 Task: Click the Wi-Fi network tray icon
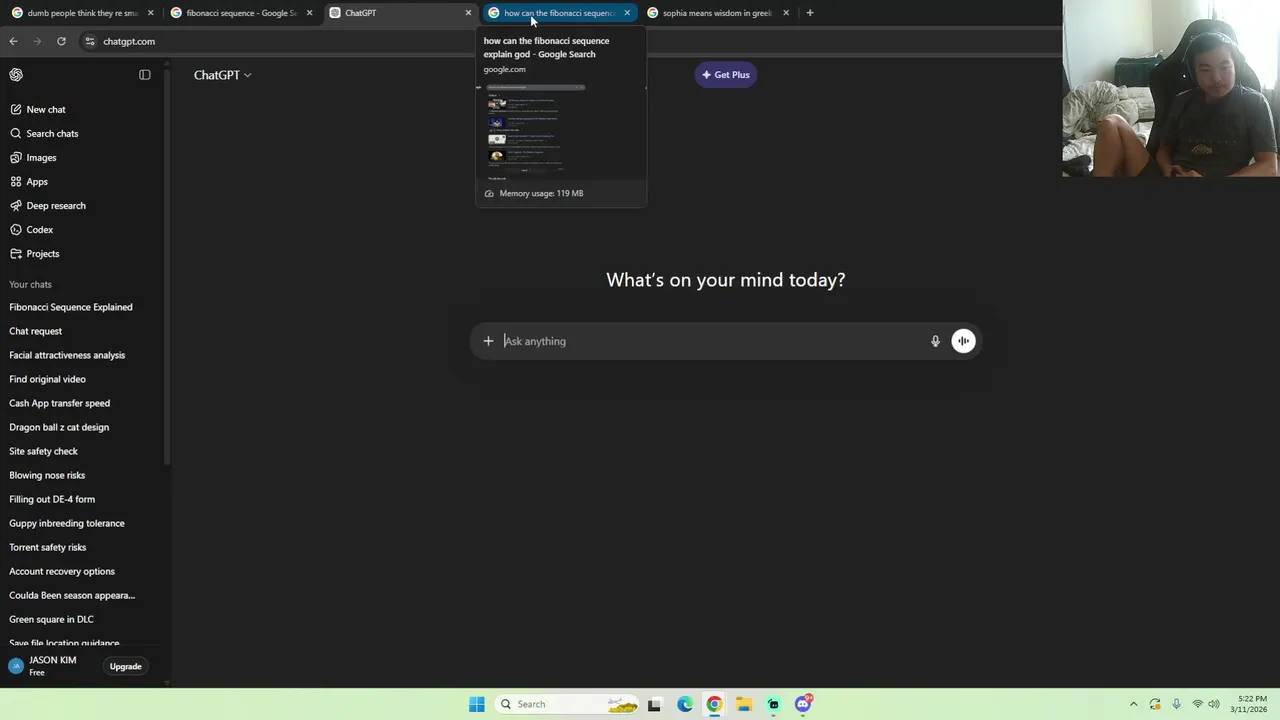(x=1197, y=704)
